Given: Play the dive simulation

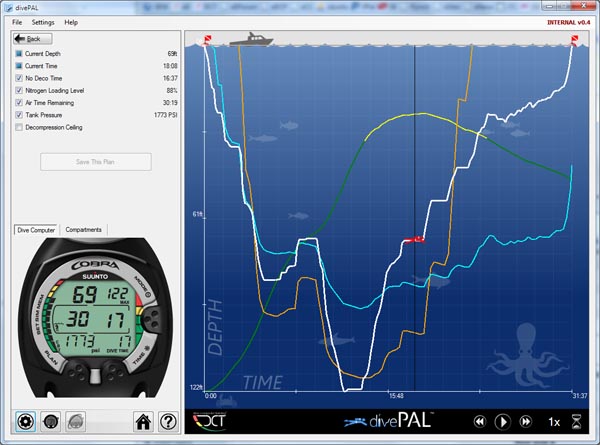Looking at the screenshot, I should (502, 422).
